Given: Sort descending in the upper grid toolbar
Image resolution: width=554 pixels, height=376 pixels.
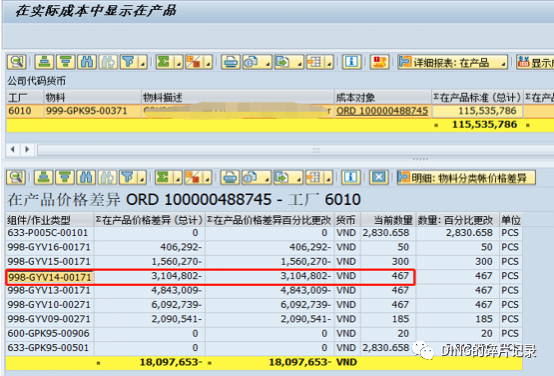Looking at the screenshot, I should [66, 62].
